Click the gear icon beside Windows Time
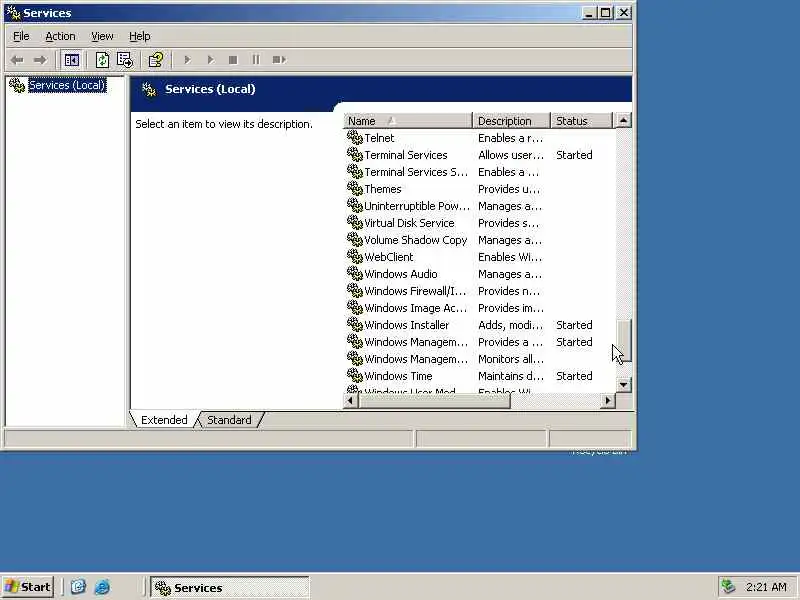Viewport: 800px width, 600px height. click(355, 376)
